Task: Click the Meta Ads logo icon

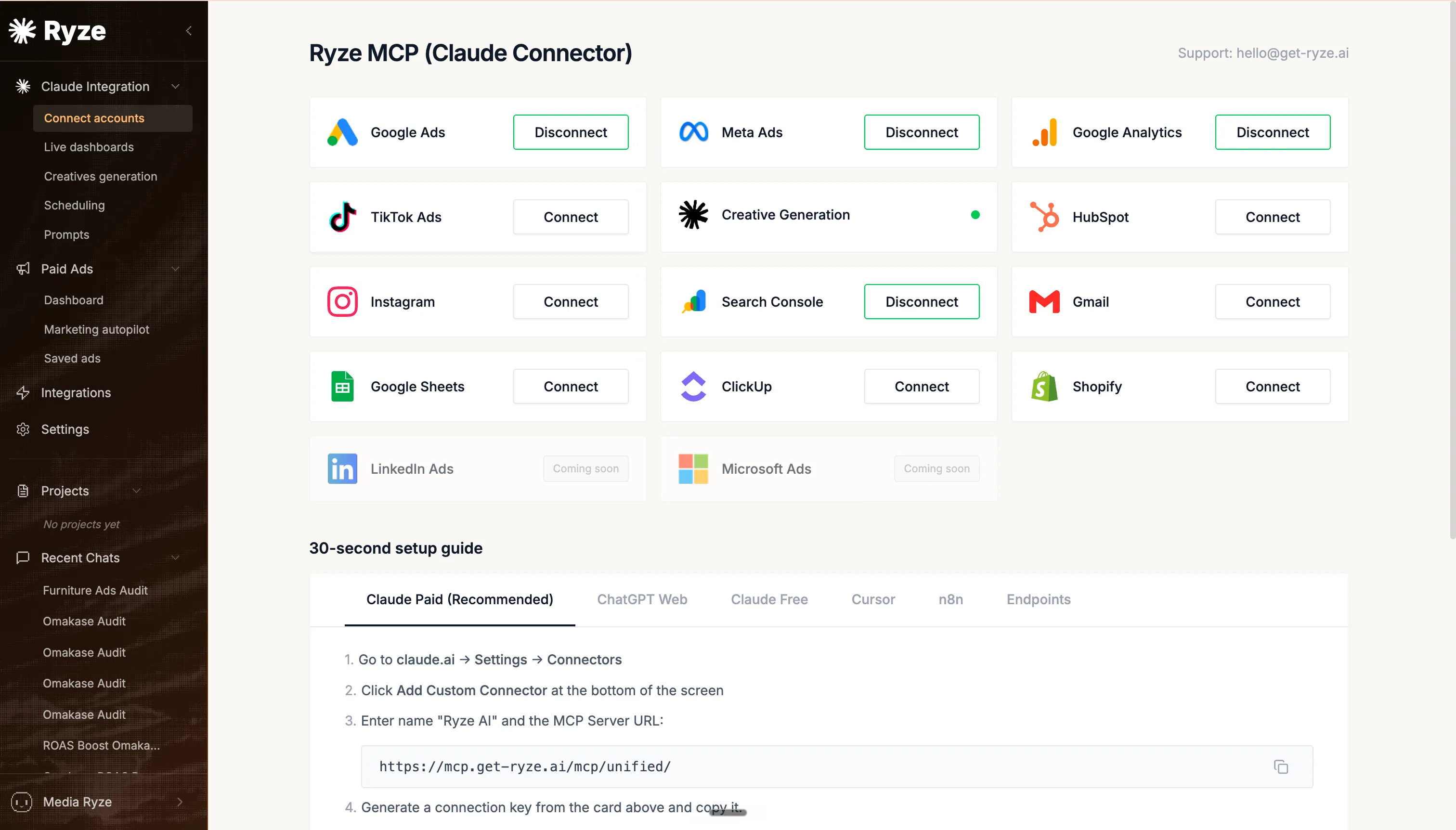Action: (693, 132)
